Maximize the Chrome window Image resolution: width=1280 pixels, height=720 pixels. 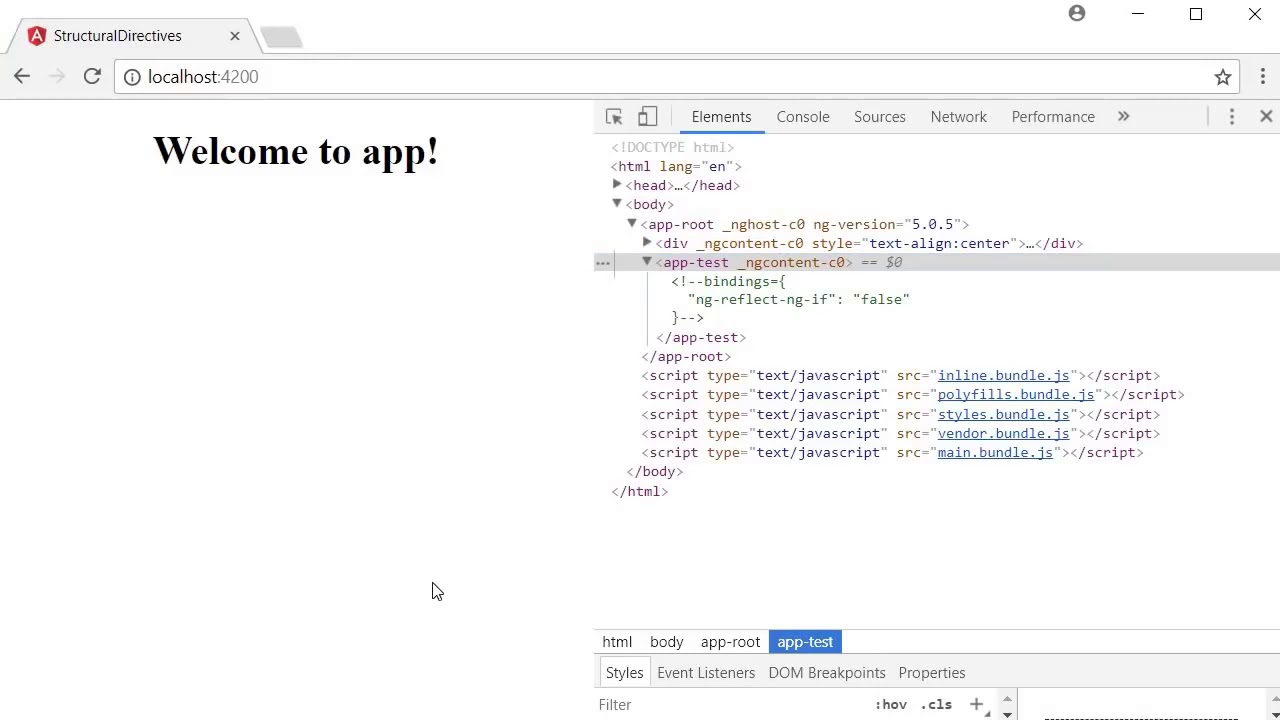[1196, 14]
